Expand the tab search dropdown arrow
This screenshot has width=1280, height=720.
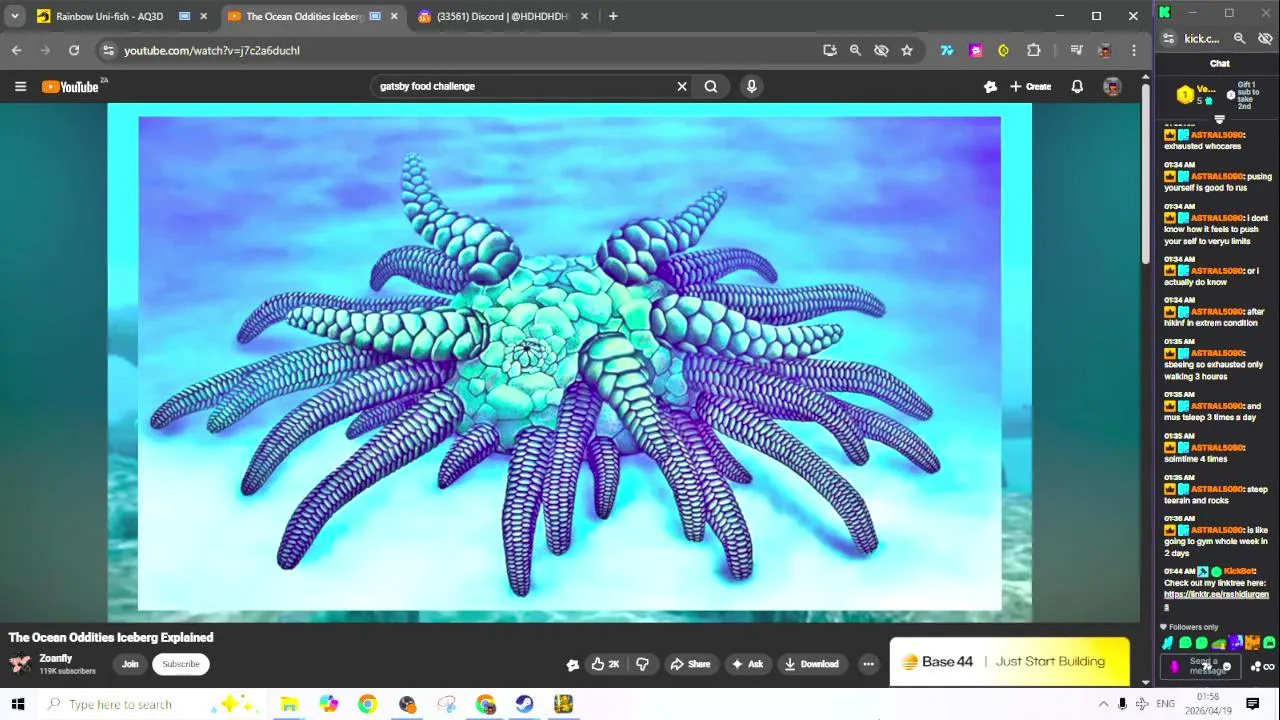point(14,16)
